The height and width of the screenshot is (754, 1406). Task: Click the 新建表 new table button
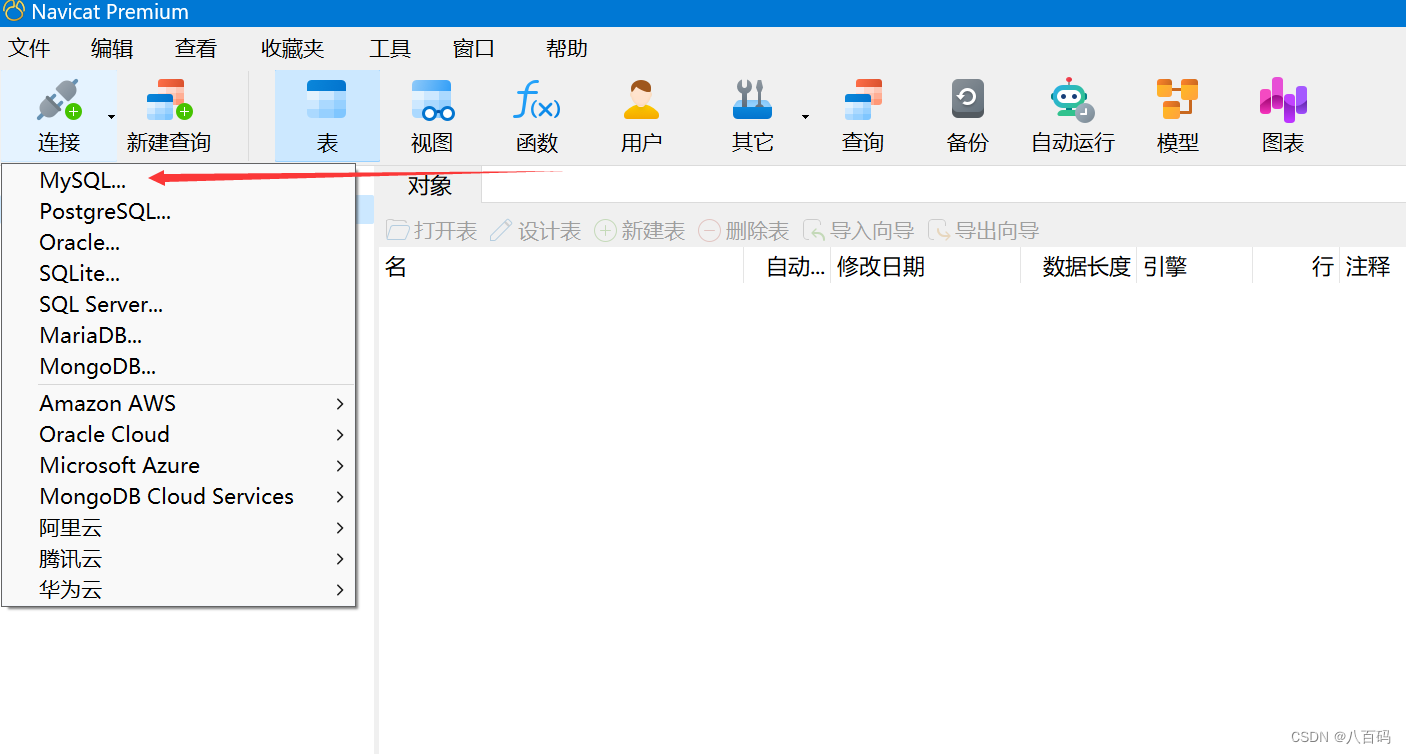[640, 231]
